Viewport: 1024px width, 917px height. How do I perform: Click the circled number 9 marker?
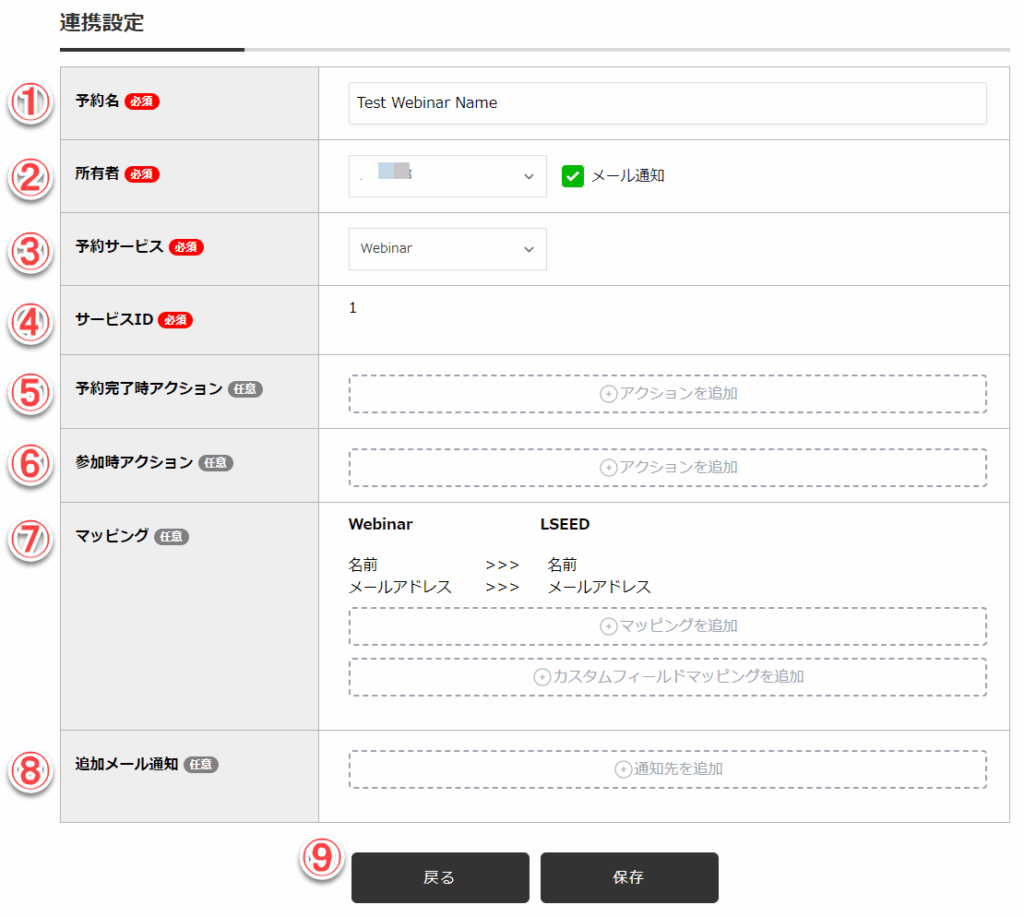(x=322, y=858)
